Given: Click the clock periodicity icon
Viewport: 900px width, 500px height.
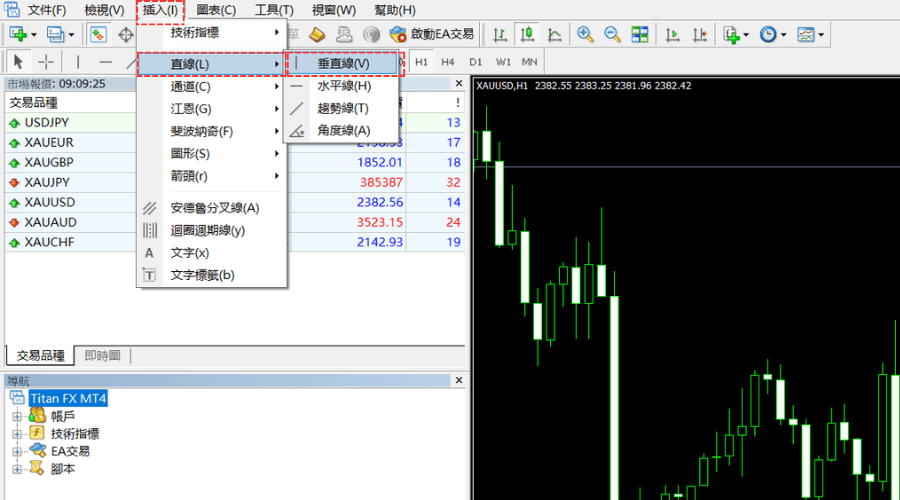Looking at the screenshot, I should click(x=767, y=35).
